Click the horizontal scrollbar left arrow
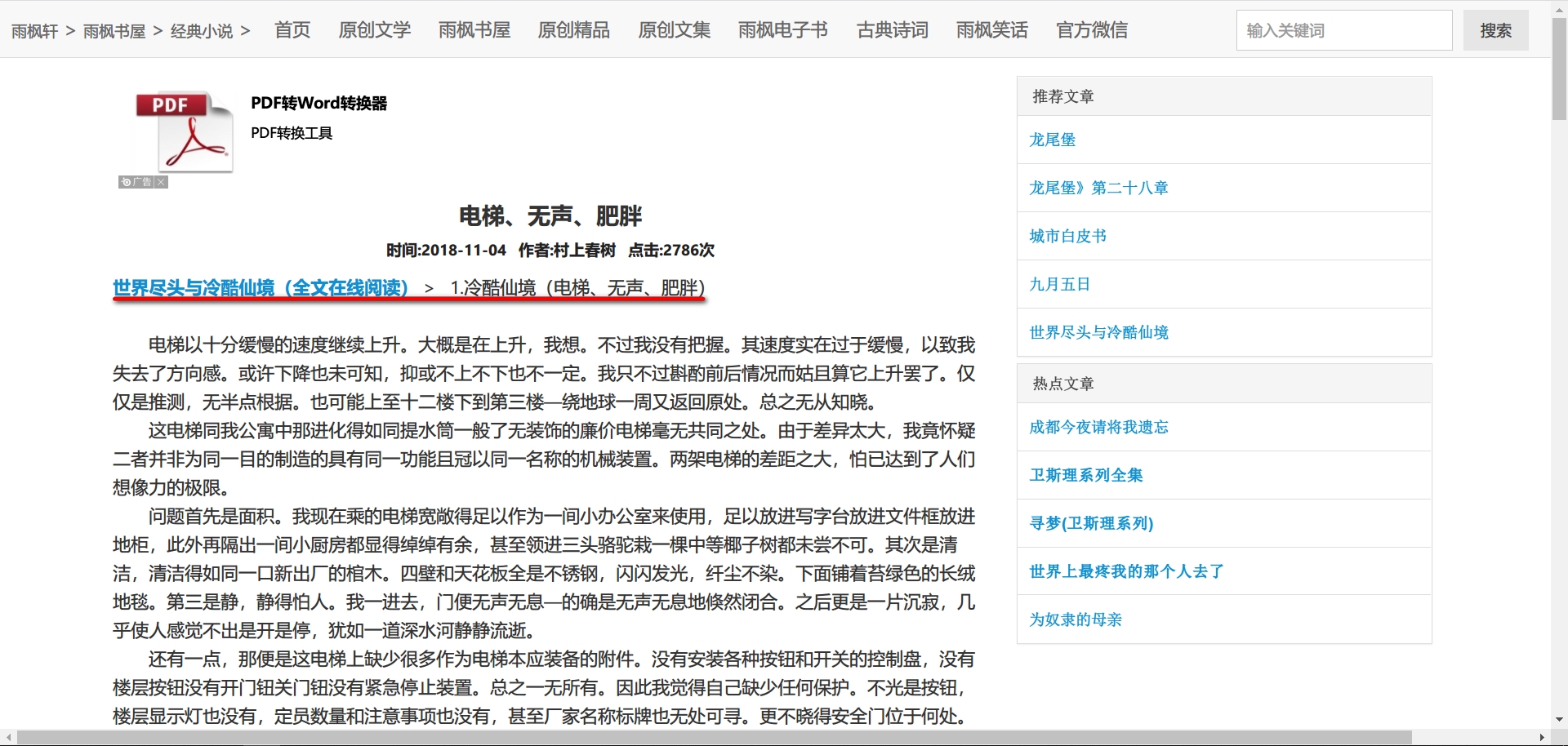 [x=8, y=738]
